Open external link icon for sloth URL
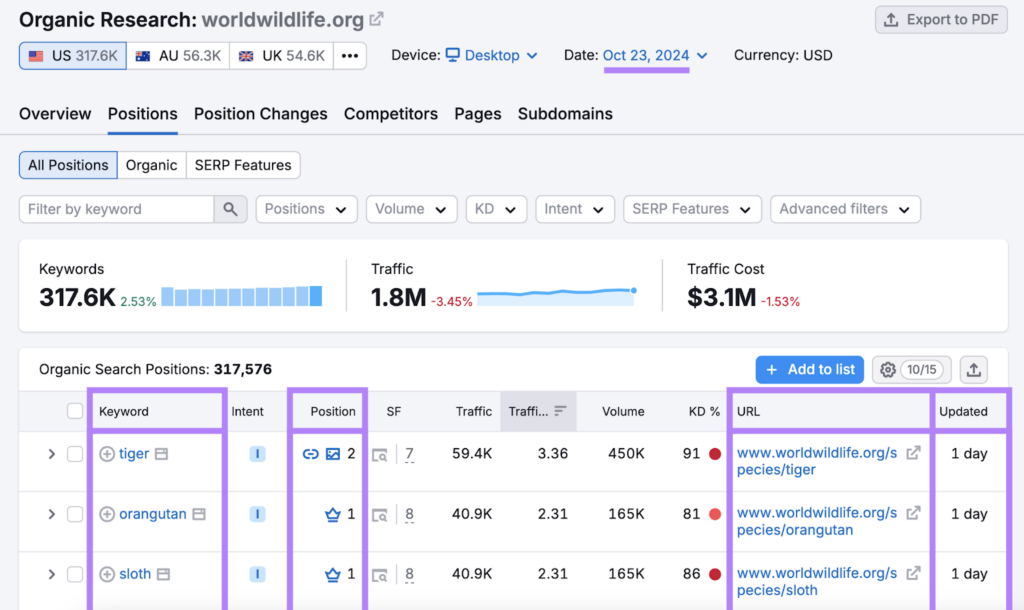The image size is (1024, 610). pos(912,574)
